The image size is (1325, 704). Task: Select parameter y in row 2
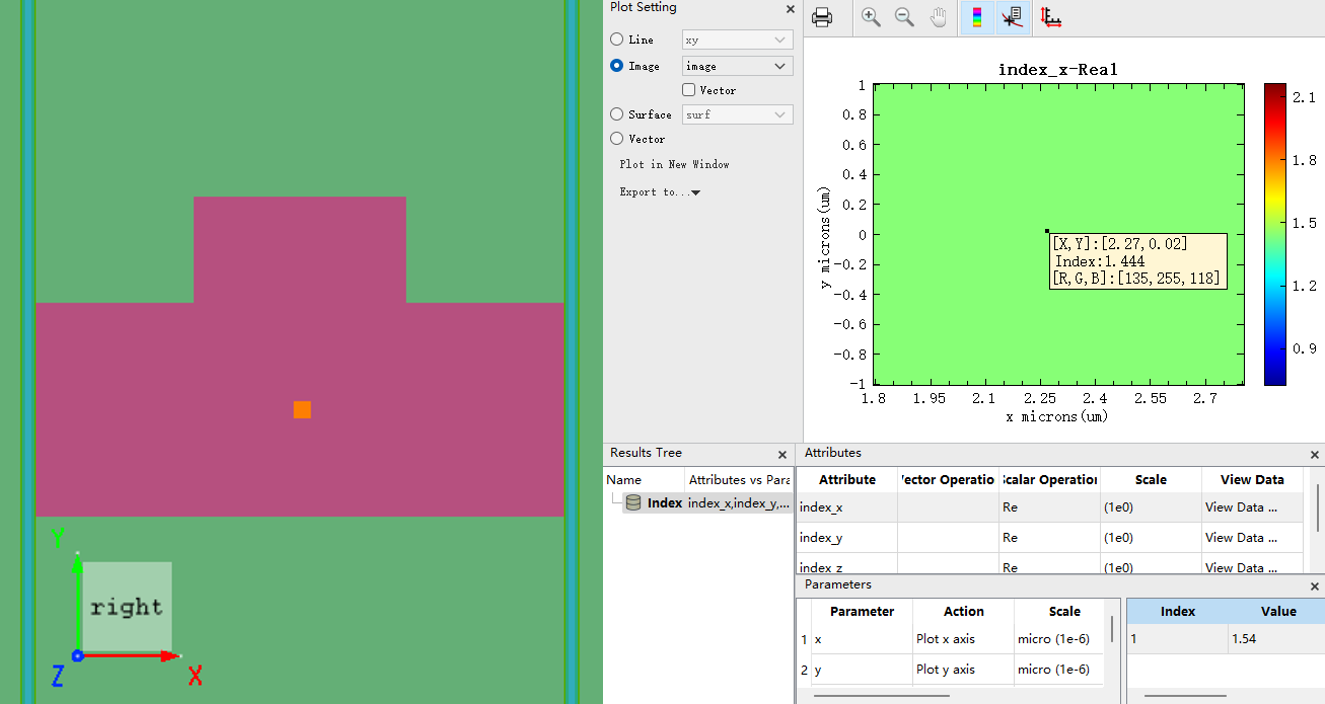coord(862,669)
